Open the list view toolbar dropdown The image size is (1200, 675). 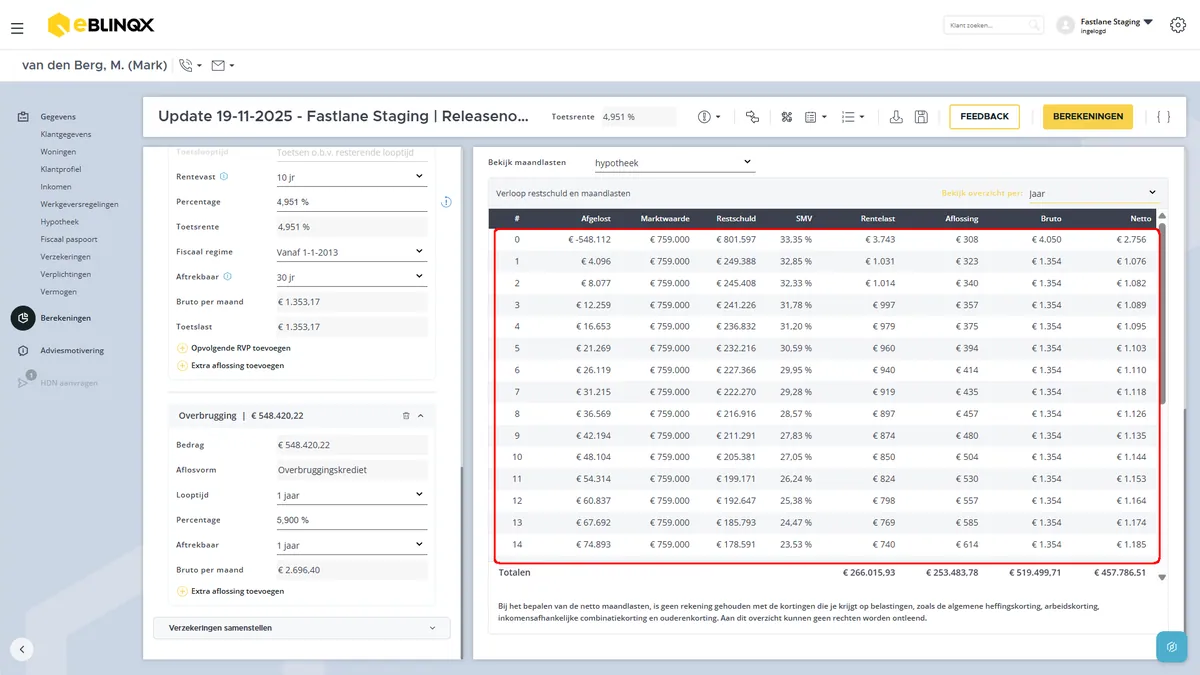853,117
